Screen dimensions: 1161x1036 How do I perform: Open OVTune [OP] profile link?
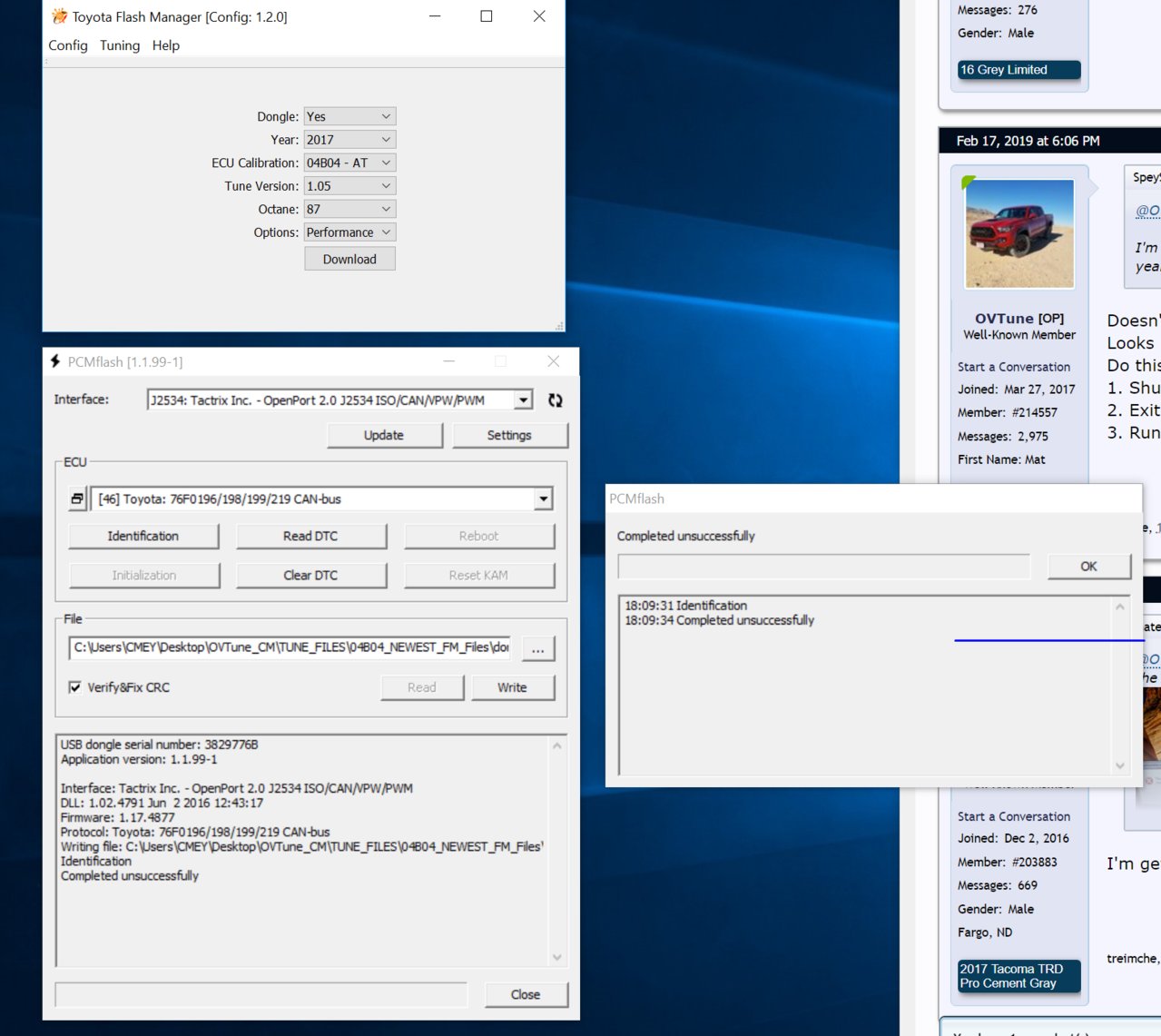tap(1019, 319)
